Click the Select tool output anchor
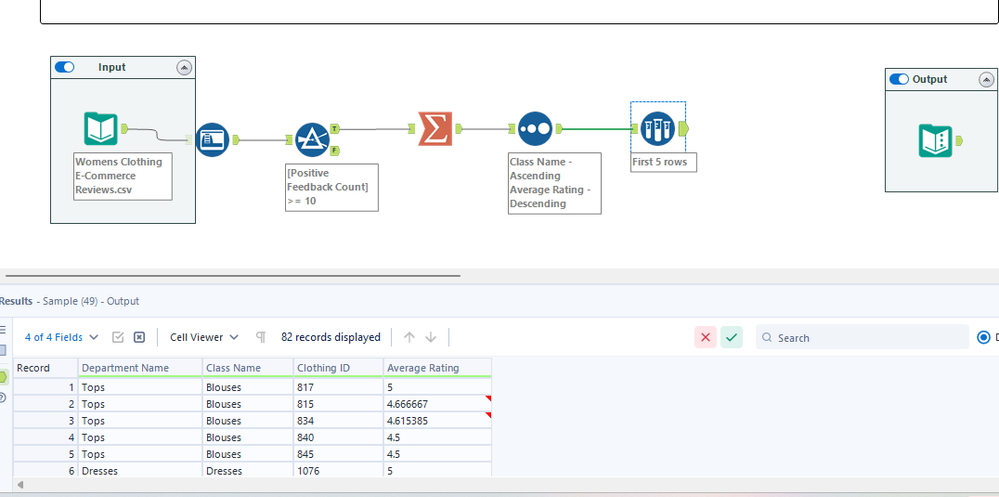This screenshot has height=497, width=999. [x=236, y=139]
